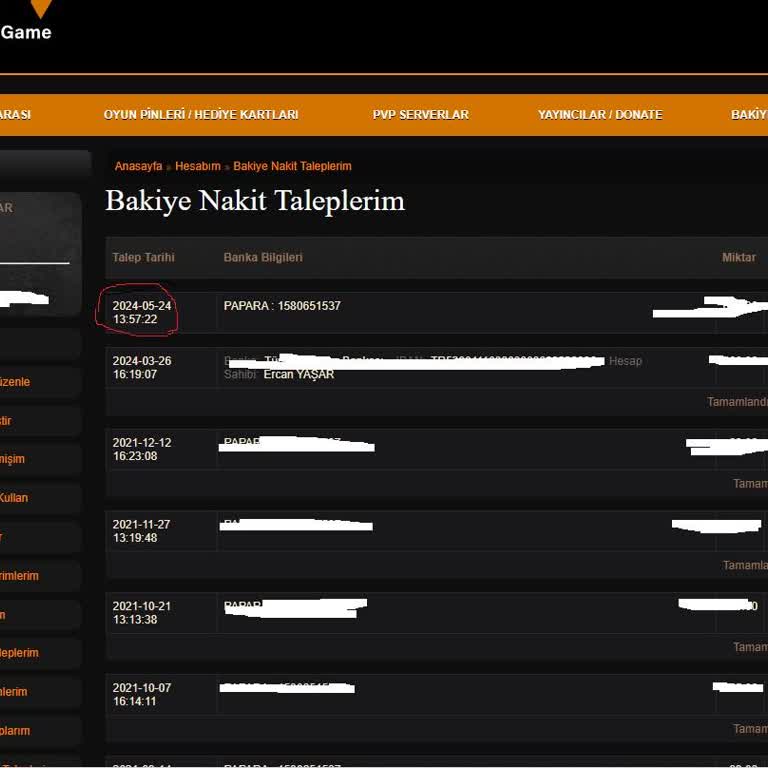This screenshot has width=768, height=768.
Task: Click Bakiye Nakit Taleplerim breadcrumb
Action: [292, 166]
